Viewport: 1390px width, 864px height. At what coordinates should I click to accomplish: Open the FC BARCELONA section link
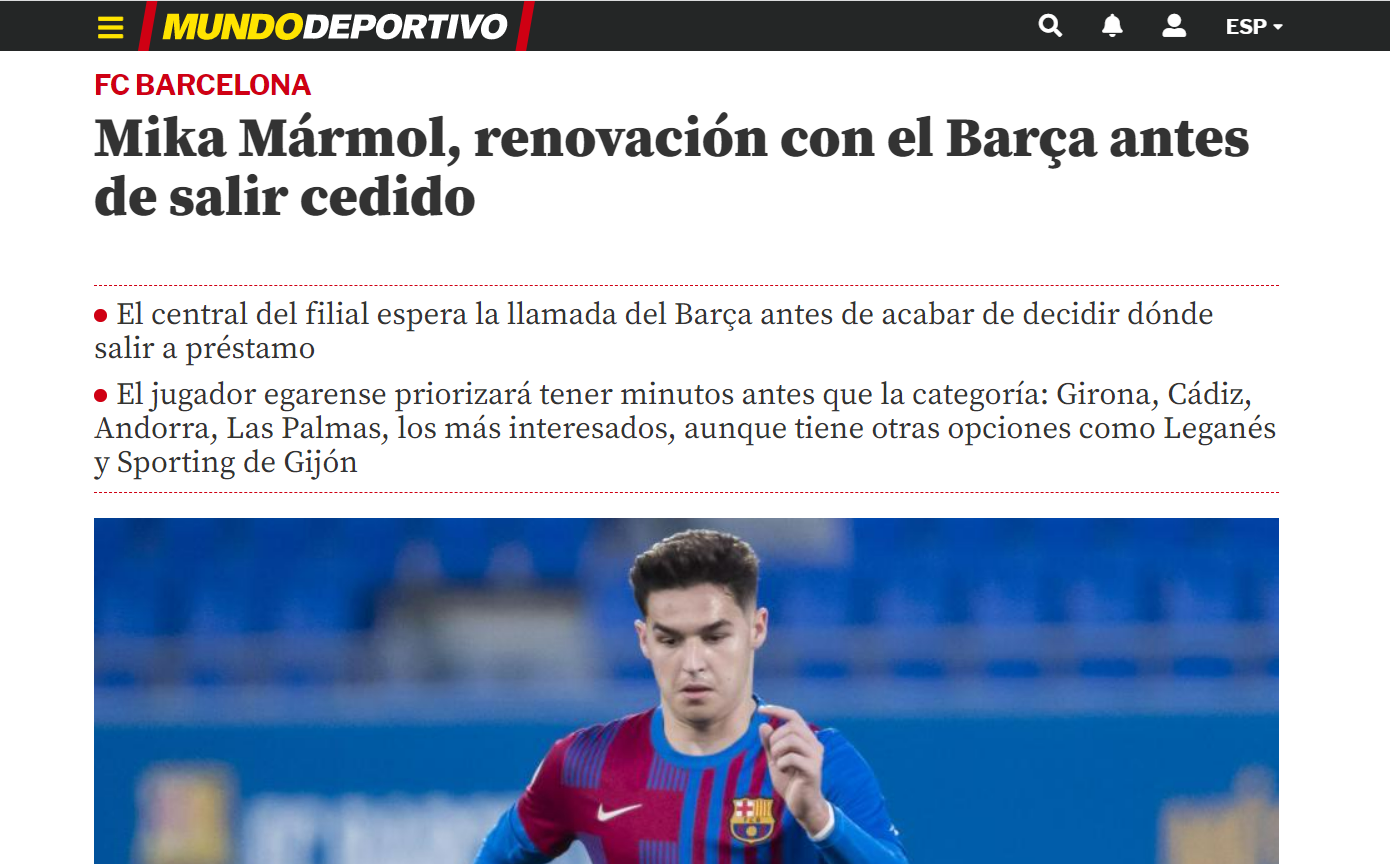click(203, 85)
